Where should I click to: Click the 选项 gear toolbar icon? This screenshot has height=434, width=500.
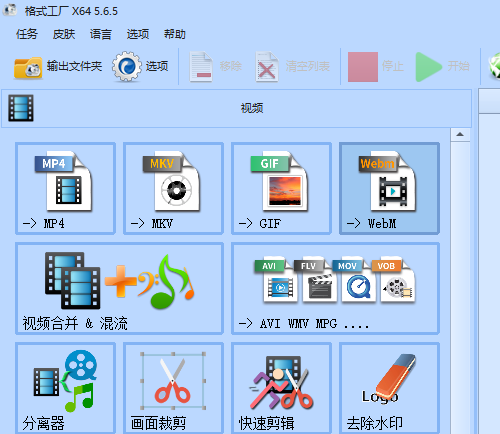point(126,66)
